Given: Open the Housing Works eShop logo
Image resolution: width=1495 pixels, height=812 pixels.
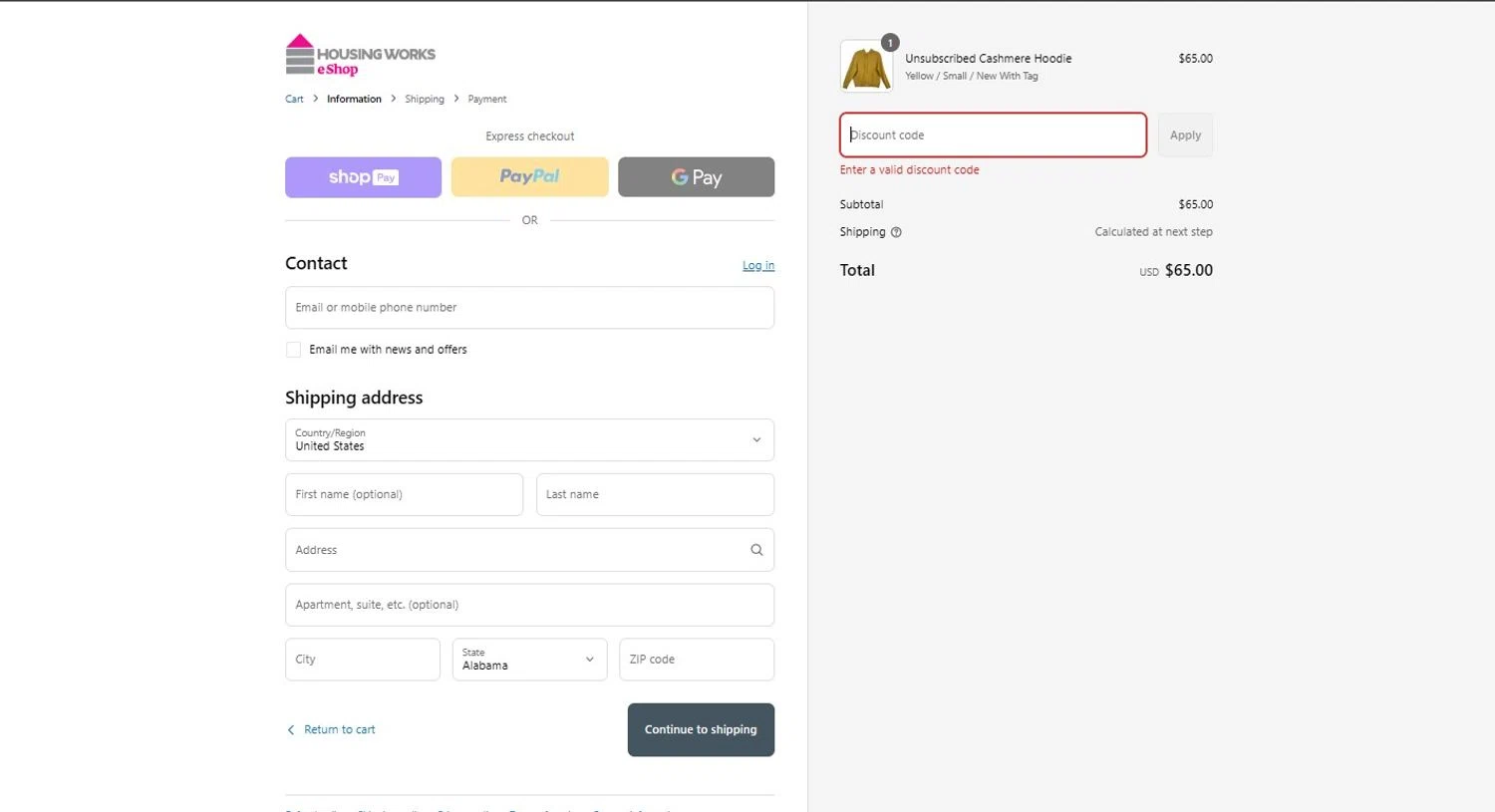Looking at the screenshot, I should pos(360,56).
